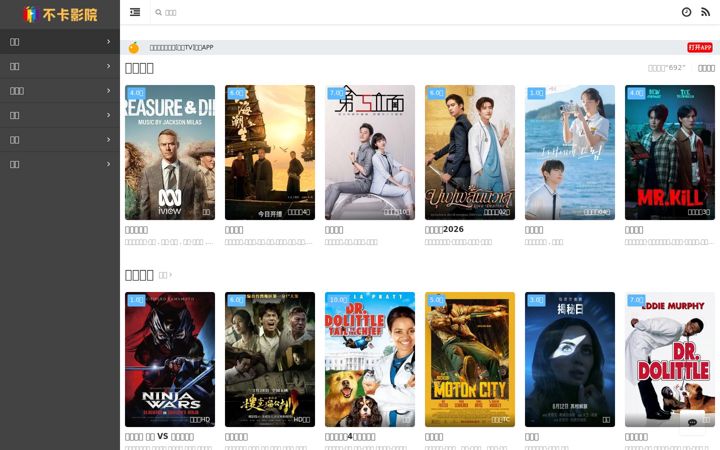The width and height of the screenshot is (720, 450).
Task: Click the HD quality label on Ninja Wars poster
Action: [x=200, y=419]
